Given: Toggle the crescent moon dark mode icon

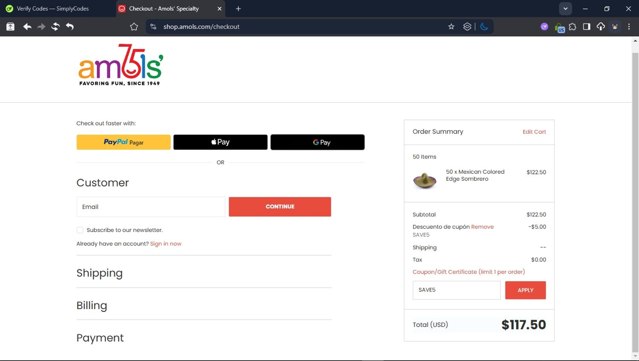Looking at the screenshot, I should tap(484, 26).
